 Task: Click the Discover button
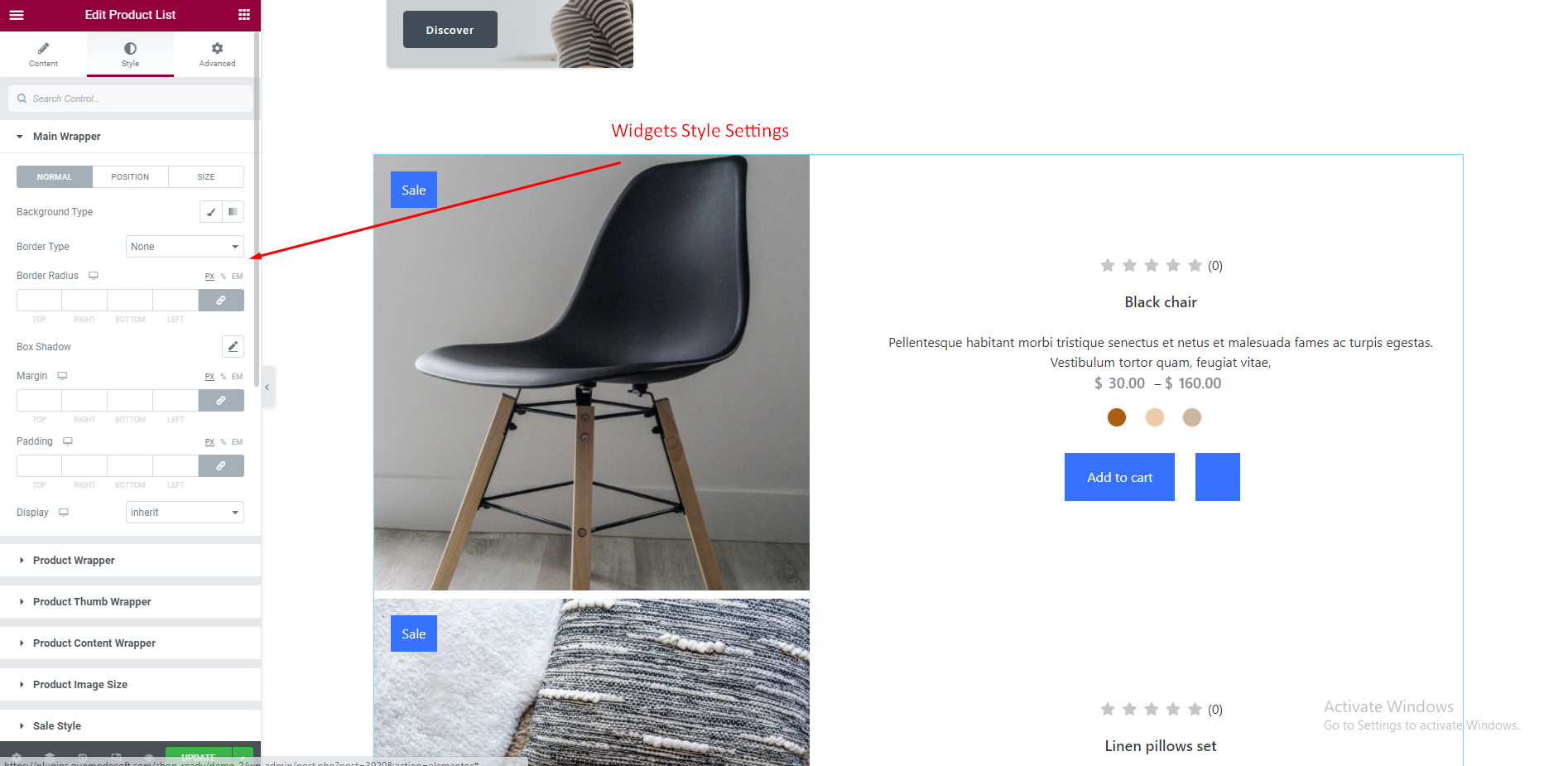(450, 30)
